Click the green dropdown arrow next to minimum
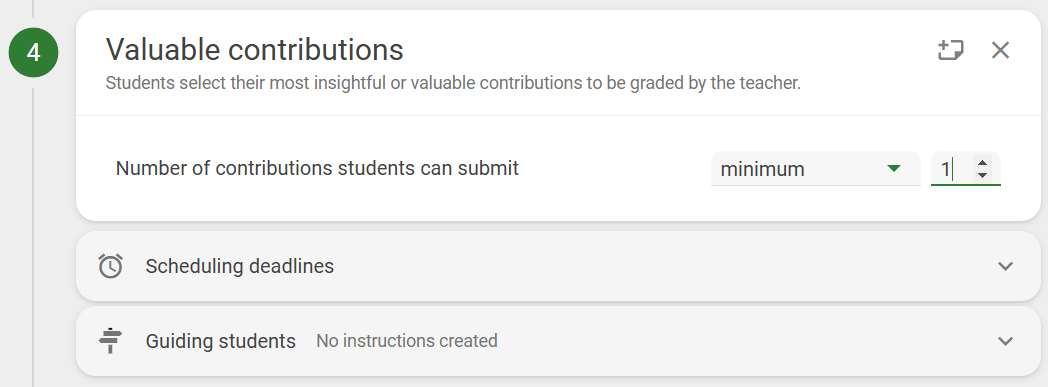1048x387 pixels. click(x=894, y=168)
